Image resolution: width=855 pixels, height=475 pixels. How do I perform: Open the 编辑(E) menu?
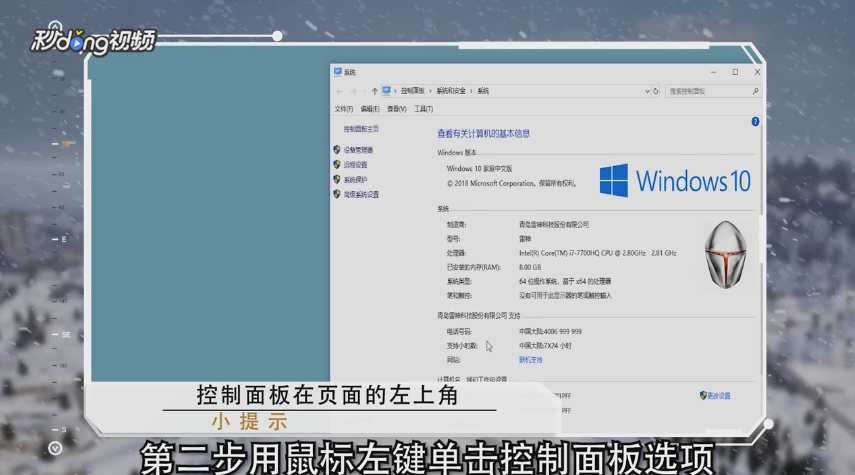click(370, 109)
